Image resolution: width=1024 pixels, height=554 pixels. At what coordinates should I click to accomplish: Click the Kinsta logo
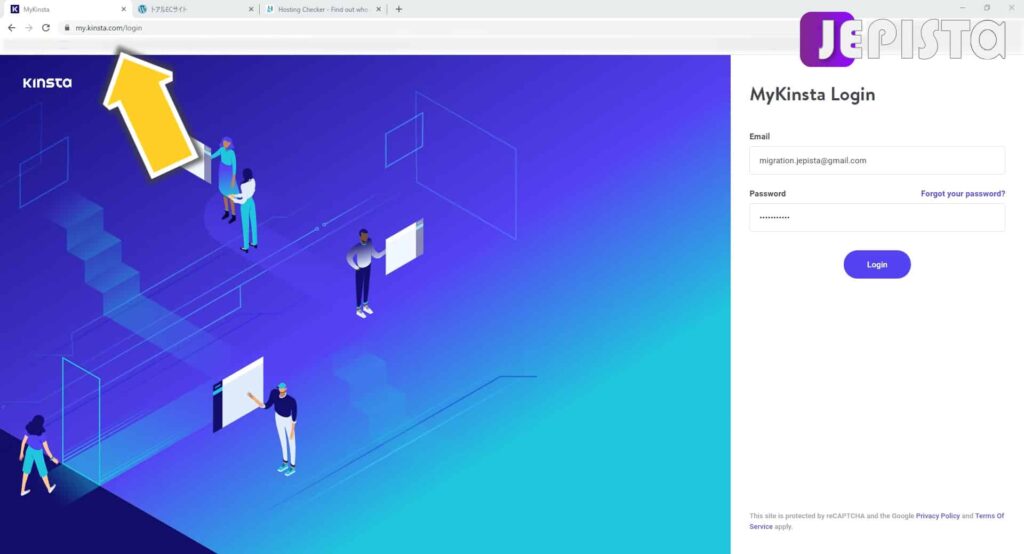click(47, 83)
